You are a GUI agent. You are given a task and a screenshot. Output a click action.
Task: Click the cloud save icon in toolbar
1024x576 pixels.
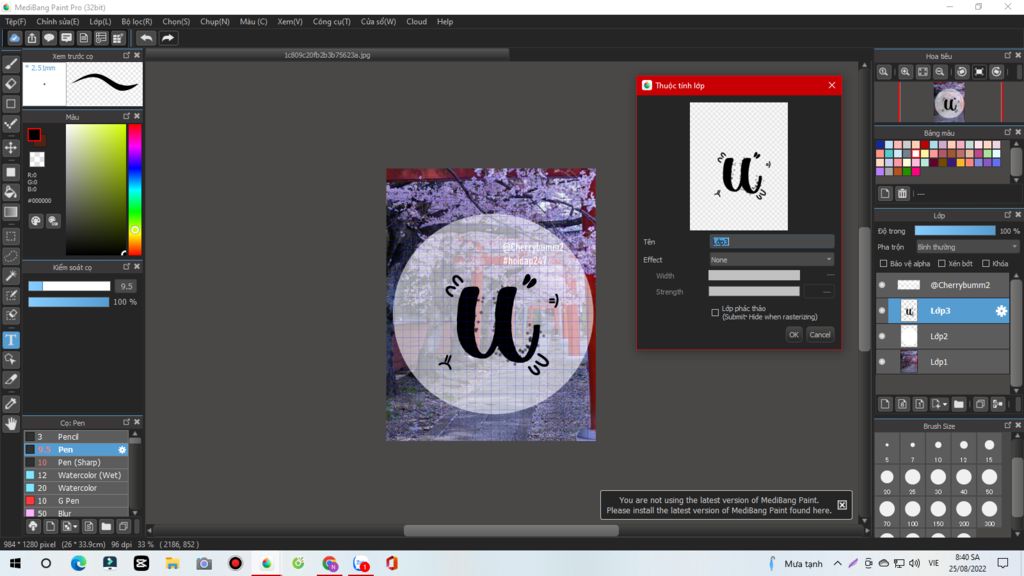(14, 38)
